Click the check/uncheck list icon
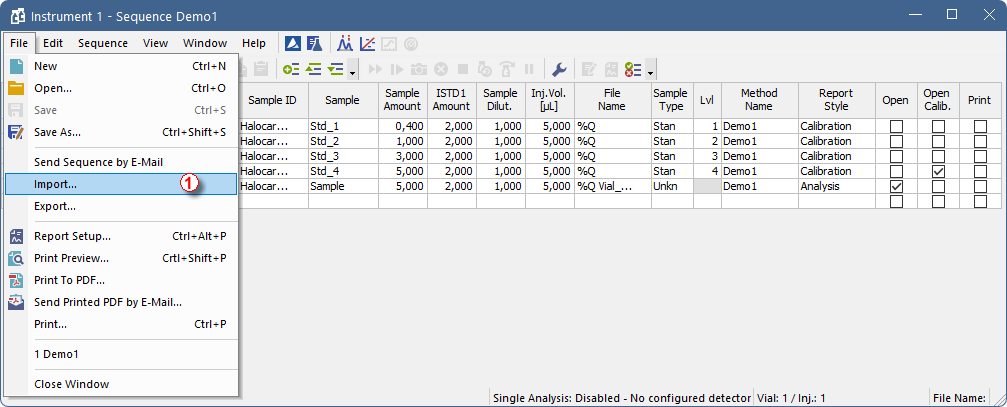This screenshot has width=1007, height=407. [x=633, y=69]
